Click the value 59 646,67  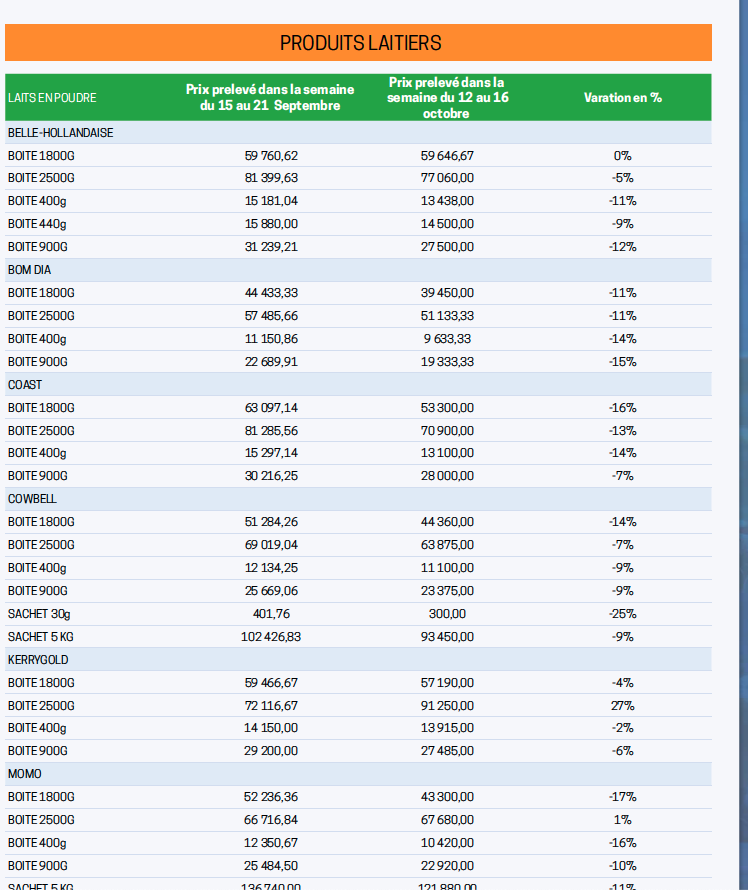[447, 156]
